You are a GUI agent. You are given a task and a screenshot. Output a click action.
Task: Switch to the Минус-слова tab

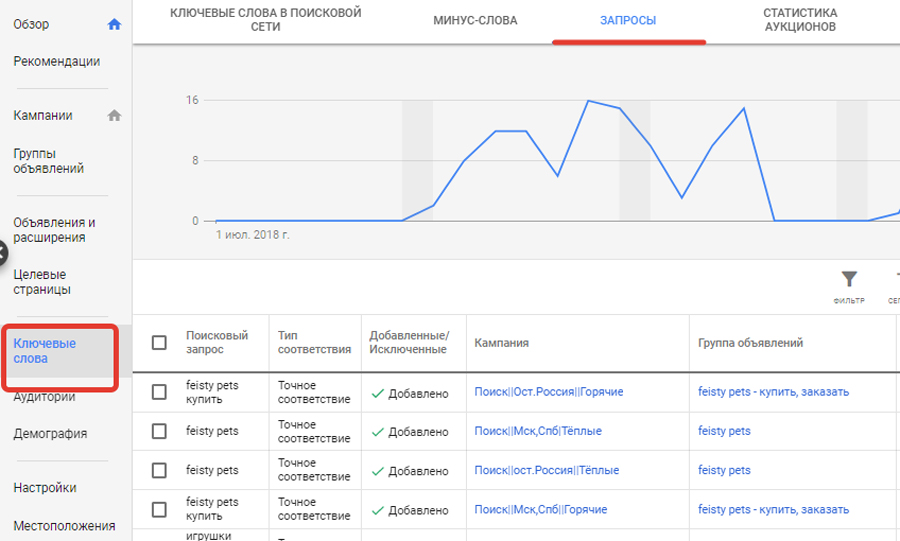[475, 21]
